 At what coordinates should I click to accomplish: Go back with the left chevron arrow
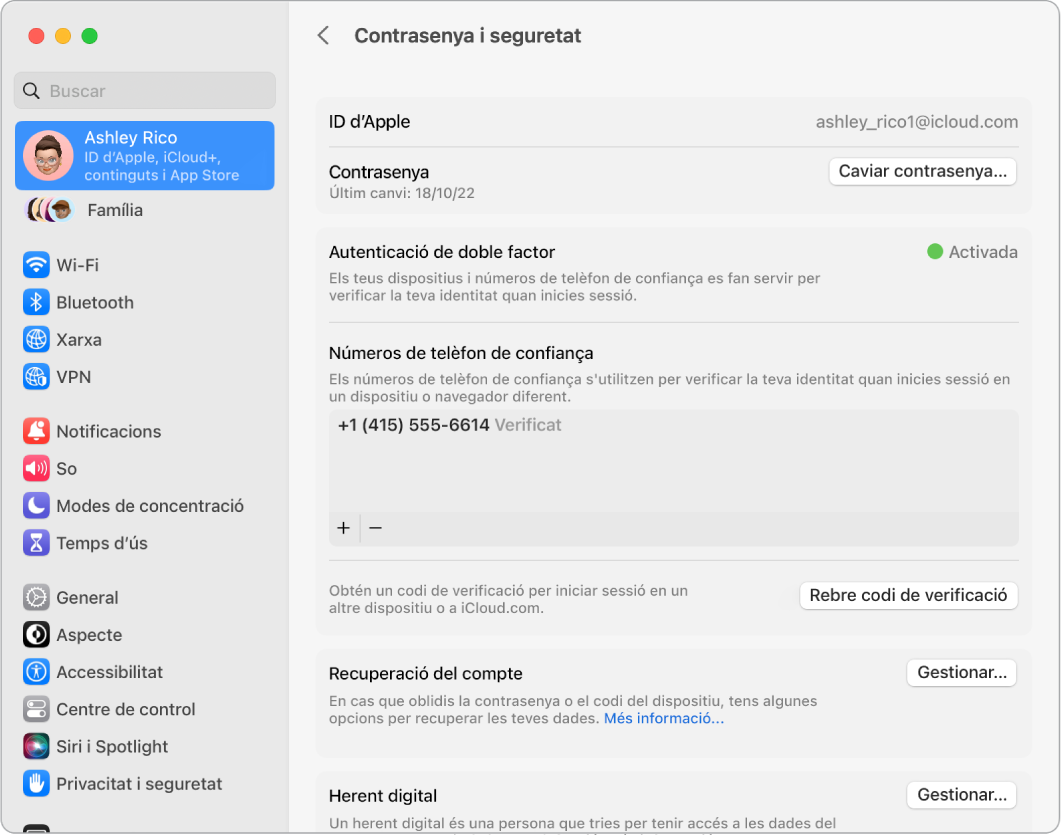(x=323, y=35)
